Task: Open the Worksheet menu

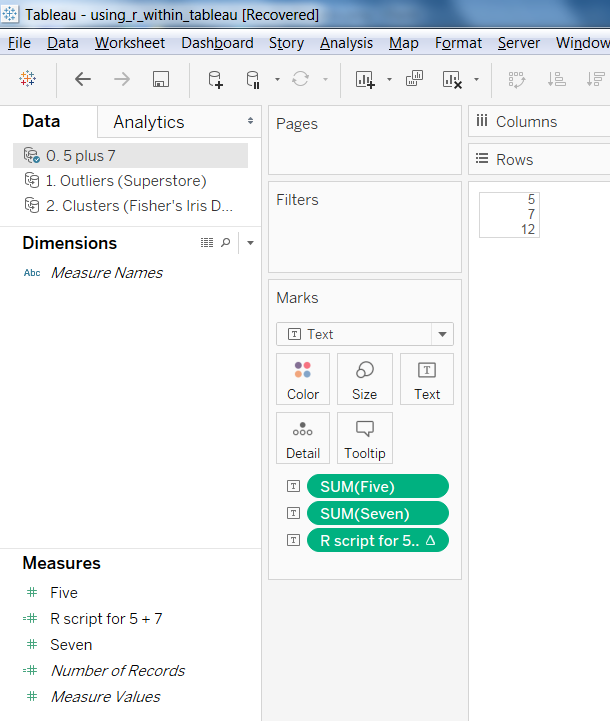Action: coord(130,43)
